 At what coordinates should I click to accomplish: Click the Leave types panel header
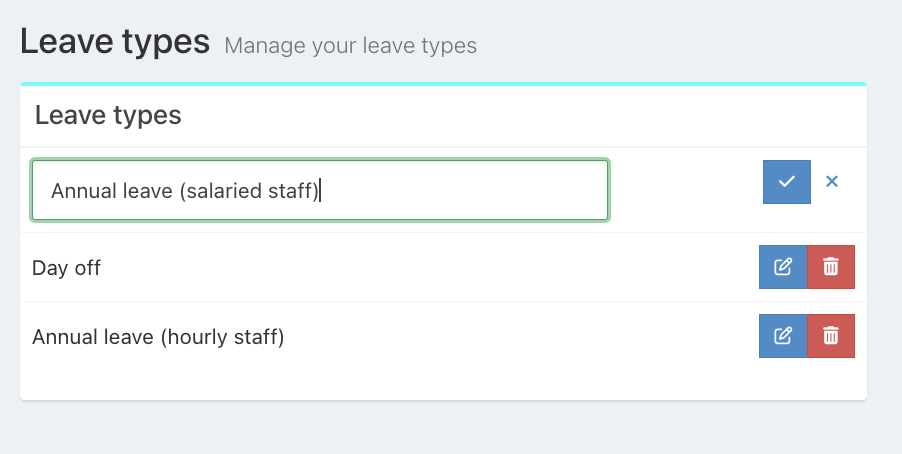[x=108, y=115]
